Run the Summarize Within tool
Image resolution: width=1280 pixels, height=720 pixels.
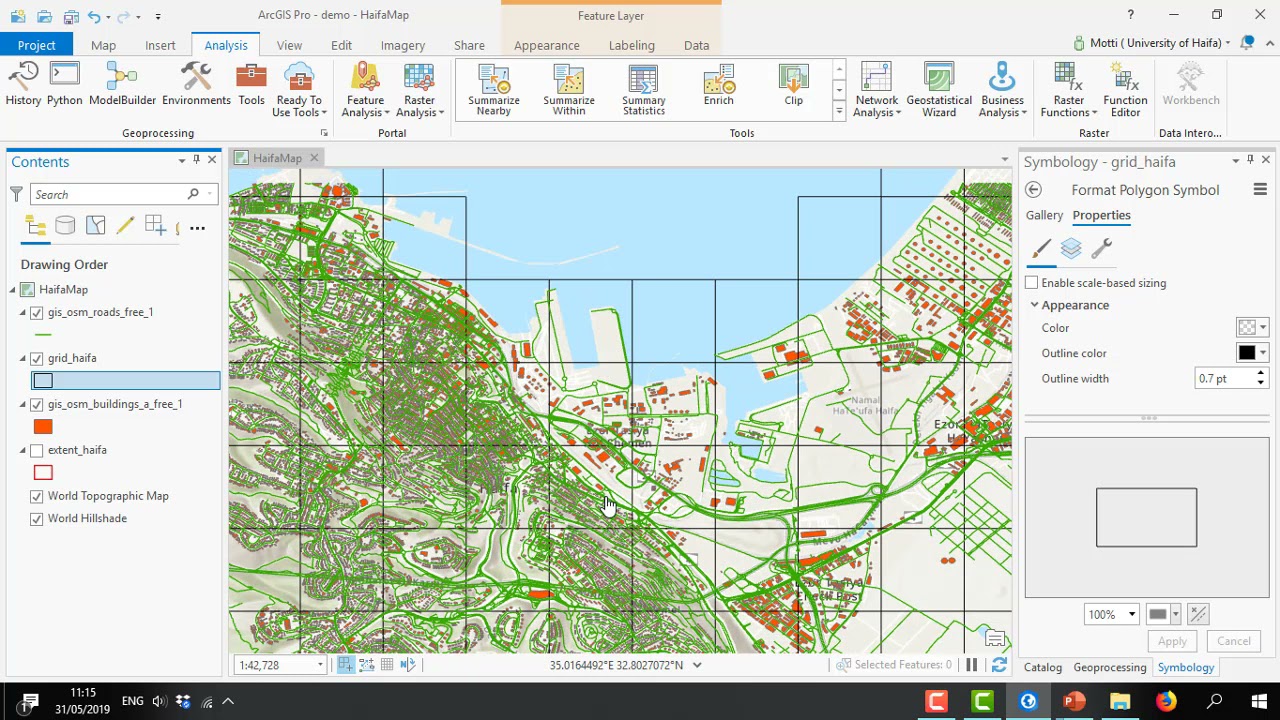[569, 90]
